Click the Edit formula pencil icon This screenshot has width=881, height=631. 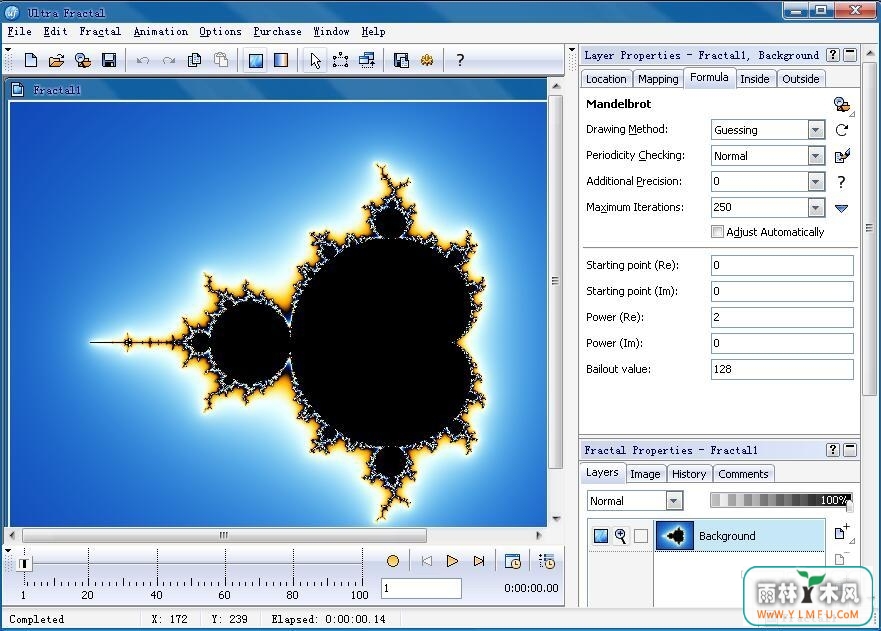(842, 156)
